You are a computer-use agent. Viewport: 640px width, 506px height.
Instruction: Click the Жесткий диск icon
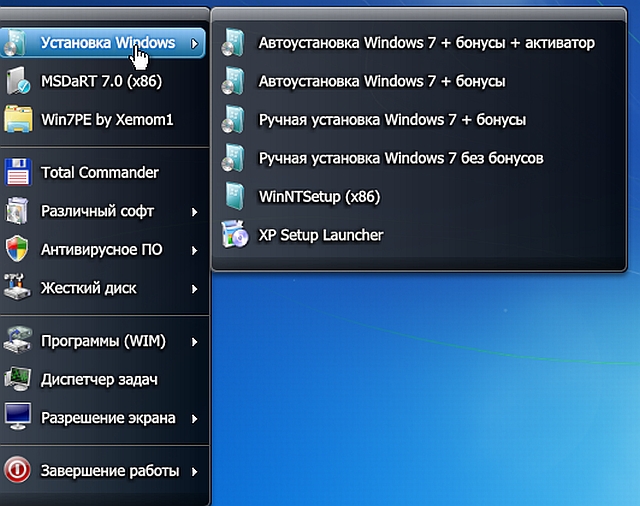click(18, 288)
